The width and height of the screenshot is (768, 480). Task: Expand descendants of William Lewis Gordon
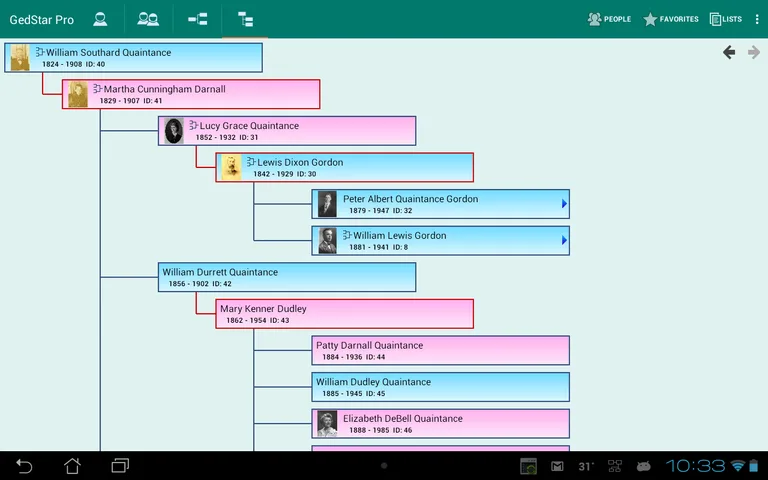pos(564,240)
